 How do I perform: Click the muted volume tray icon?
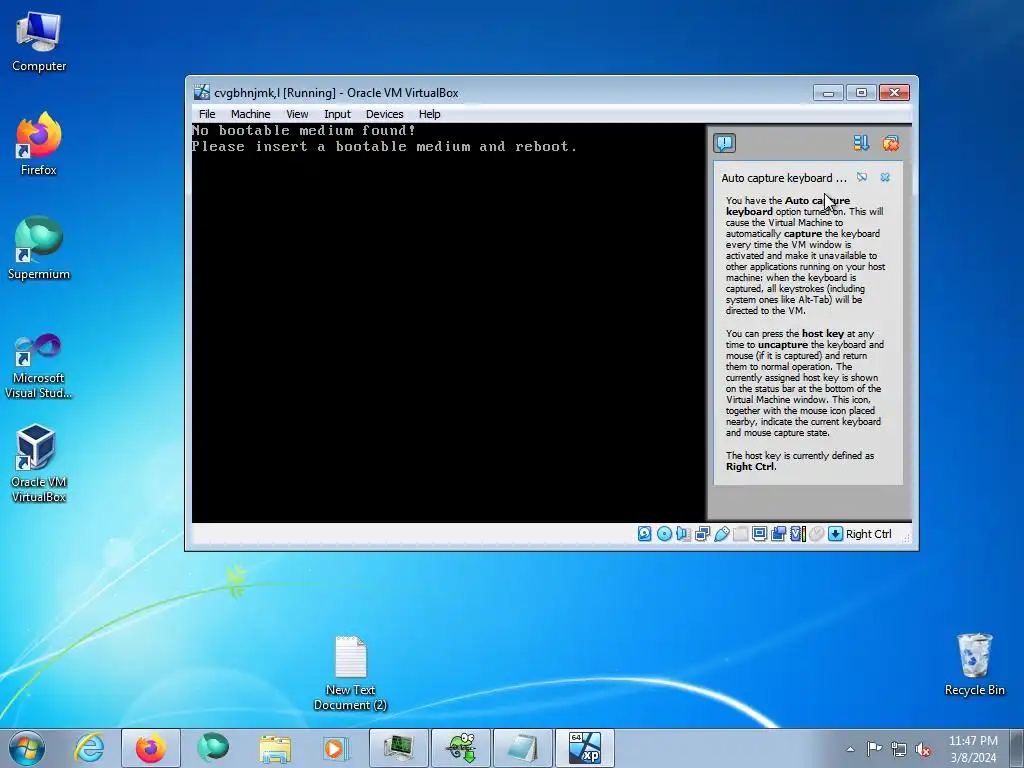click(923, 749)
